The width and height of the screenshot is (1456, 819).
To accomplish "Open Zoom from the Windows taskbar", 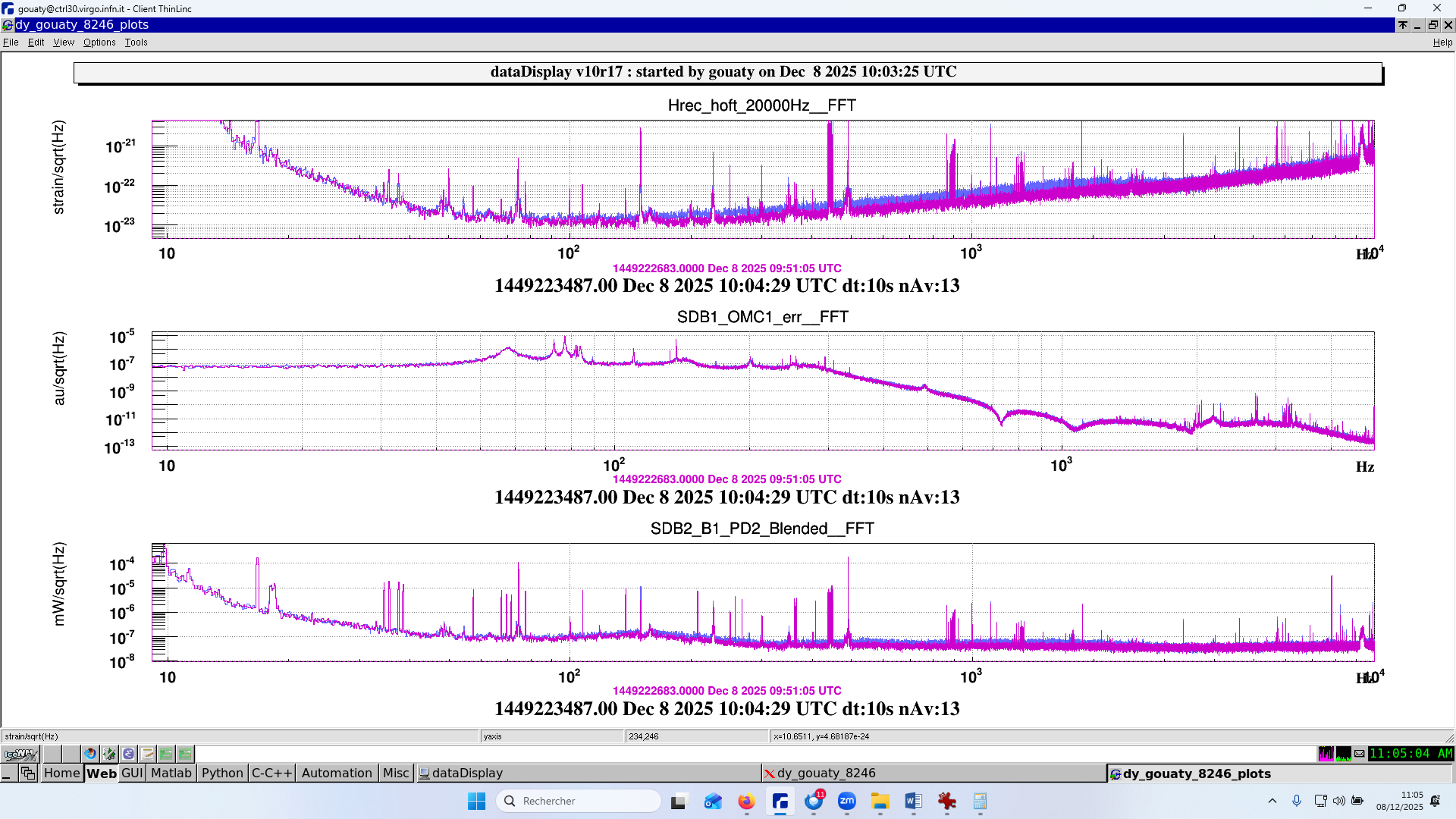I will coord(847,802).
